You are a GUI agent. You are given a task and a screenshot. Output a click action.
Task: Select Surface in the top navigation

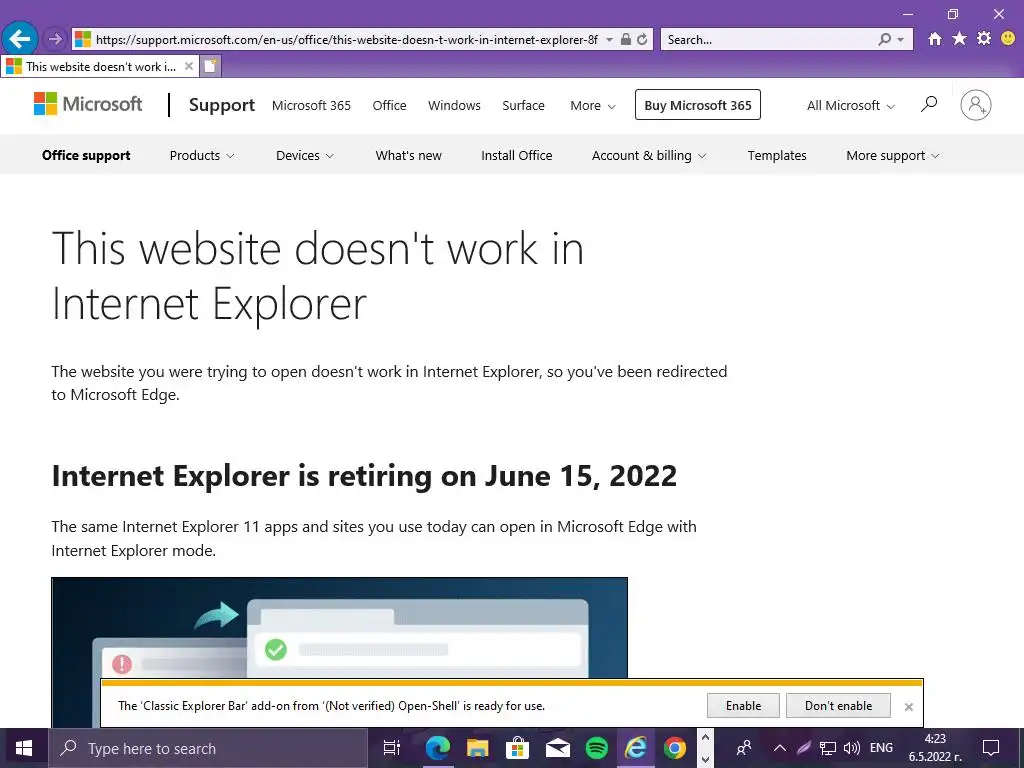pyautogui.click(x=523, y=105)
